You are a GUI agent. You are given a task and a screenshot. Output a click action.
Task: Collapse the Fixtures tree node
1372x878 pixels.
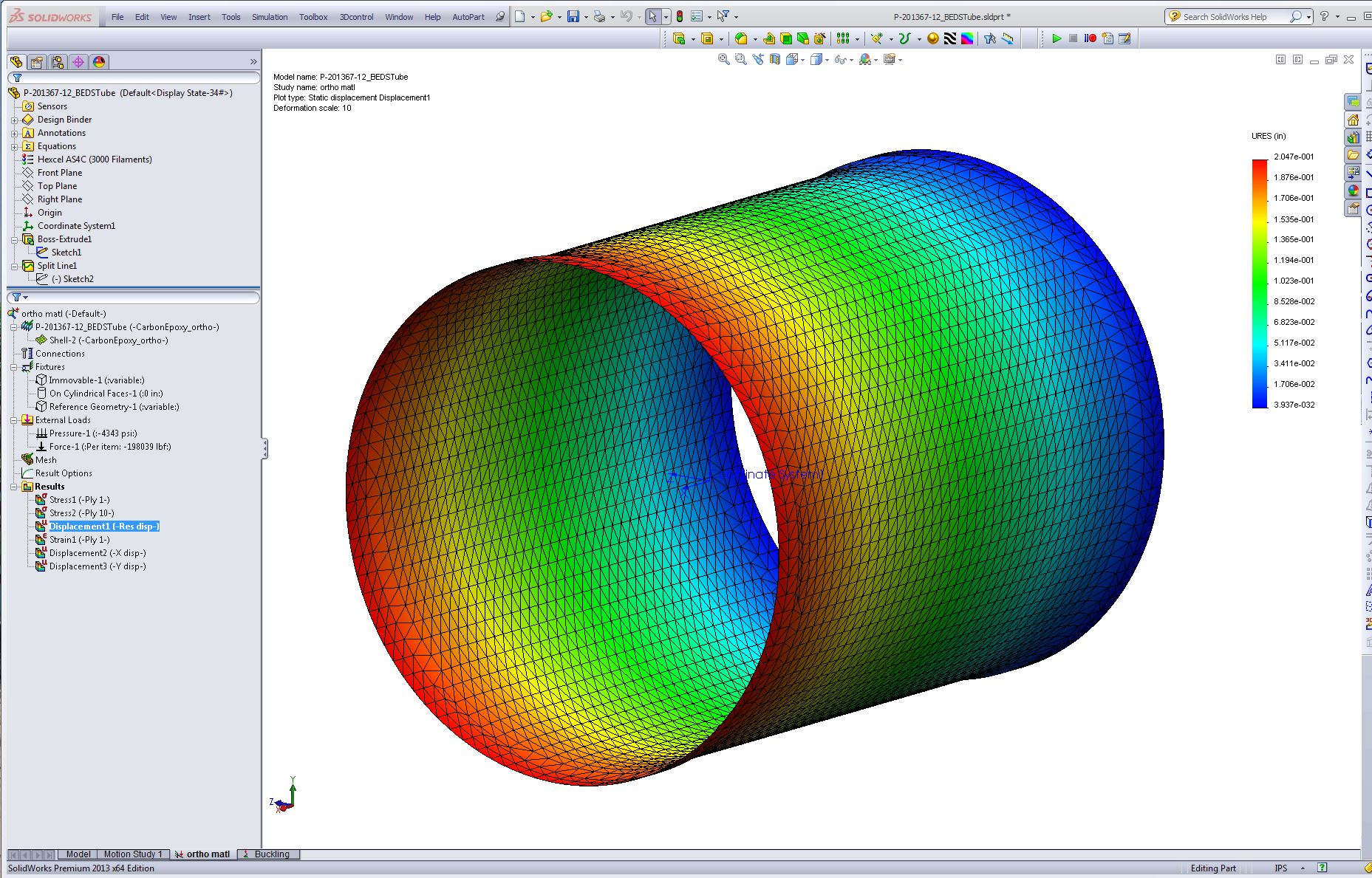14,367
